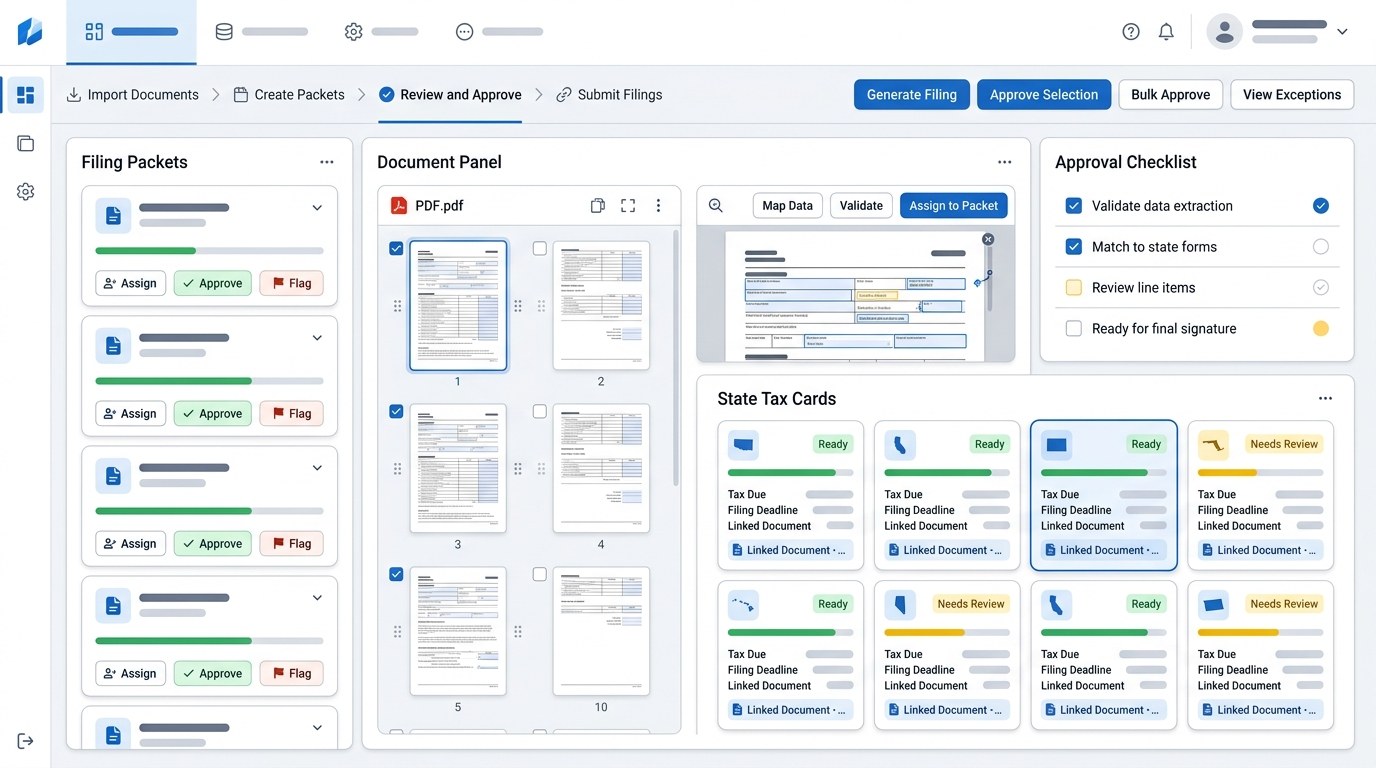This screenshot has width=1376, height=768.
Task: Select page 2 thumbnail
Action: point(601,305)
